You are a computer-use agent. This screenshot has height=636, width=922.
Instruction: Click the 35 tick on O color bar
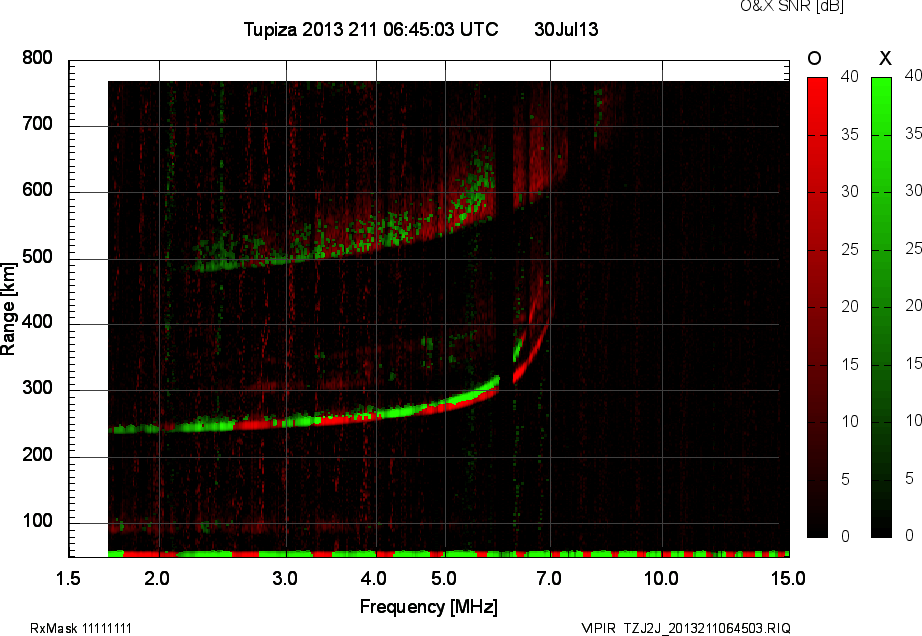[850, 135]
